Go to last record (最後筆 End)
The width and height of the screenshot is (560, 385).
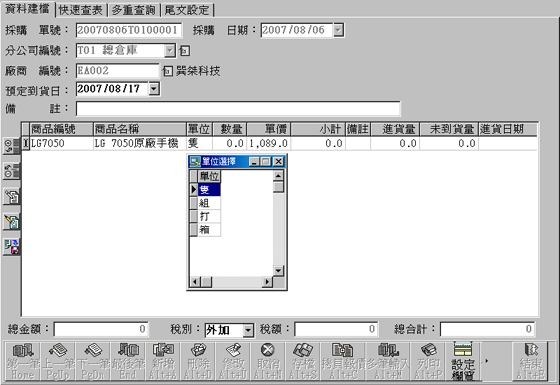coord(128,361)
